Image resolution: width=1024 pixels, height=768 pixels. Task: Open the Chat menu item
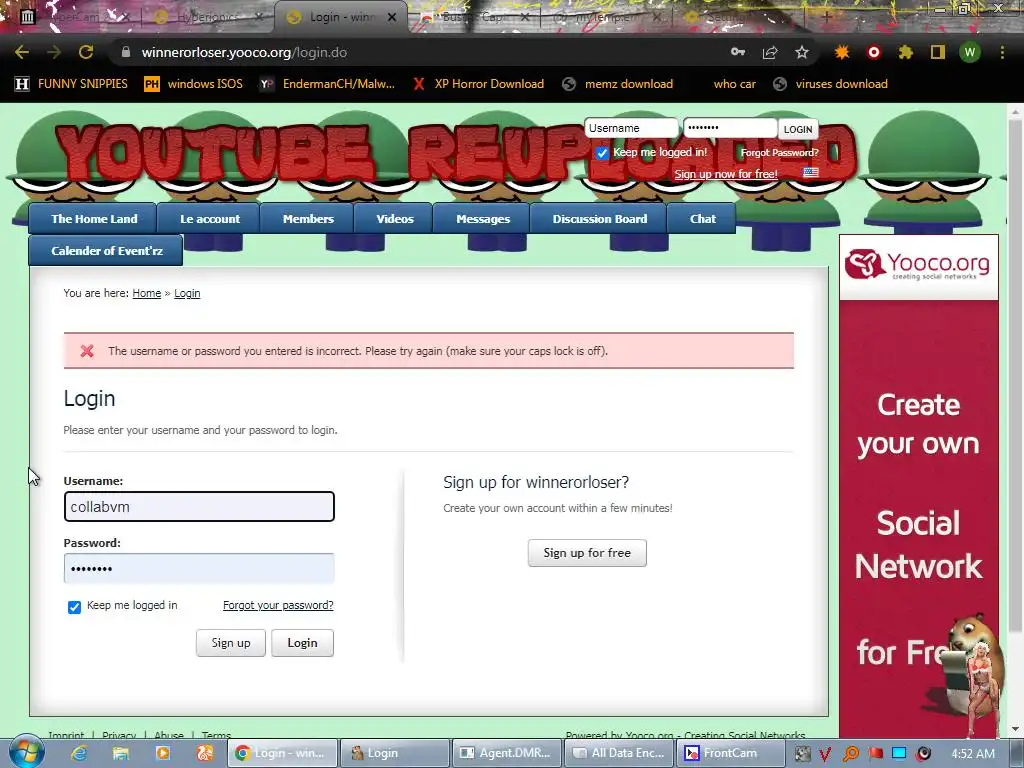click(703, 219)
